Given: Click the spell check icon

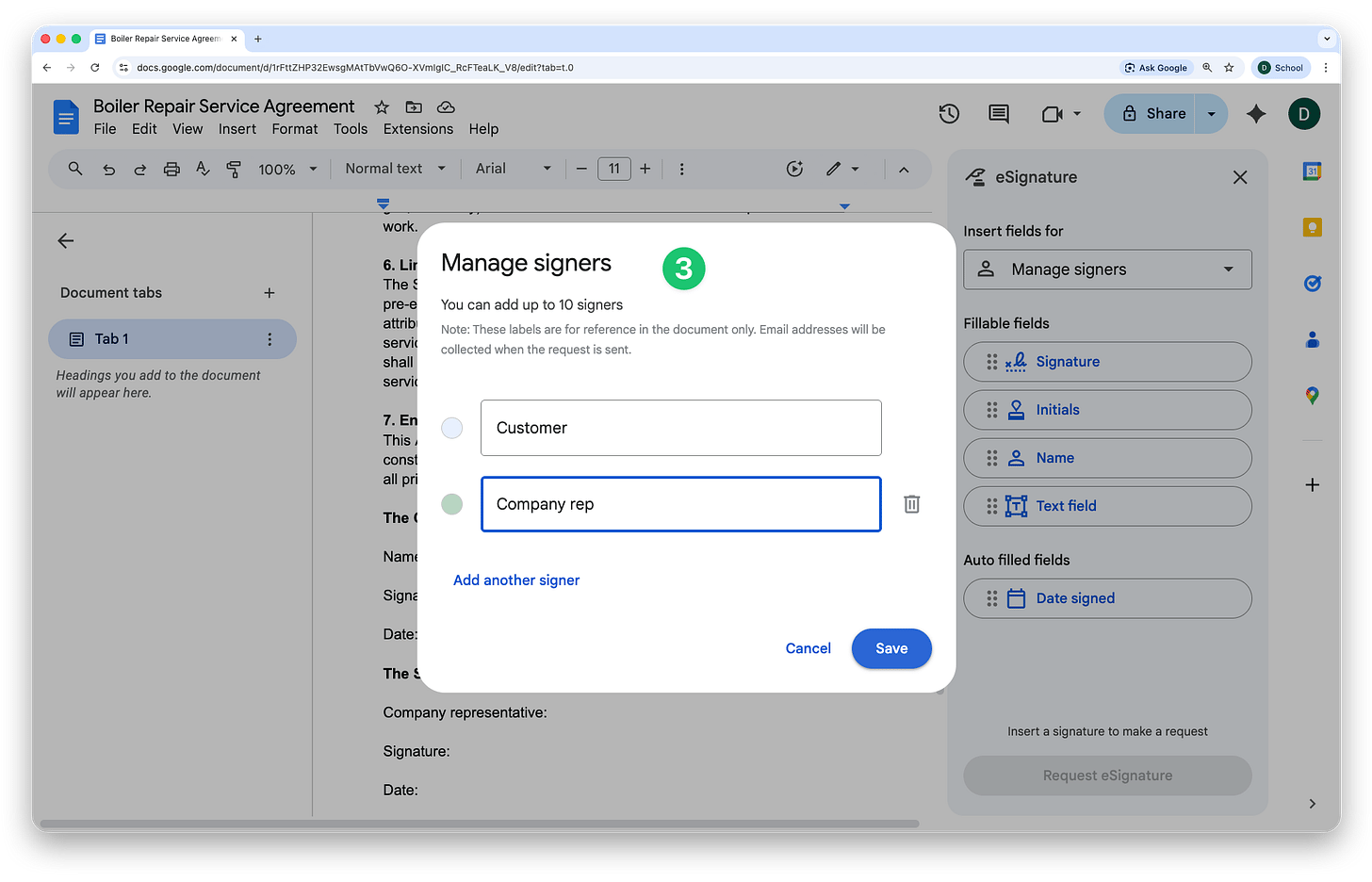Looking at the screenshot, I should (x=203, y=169).
